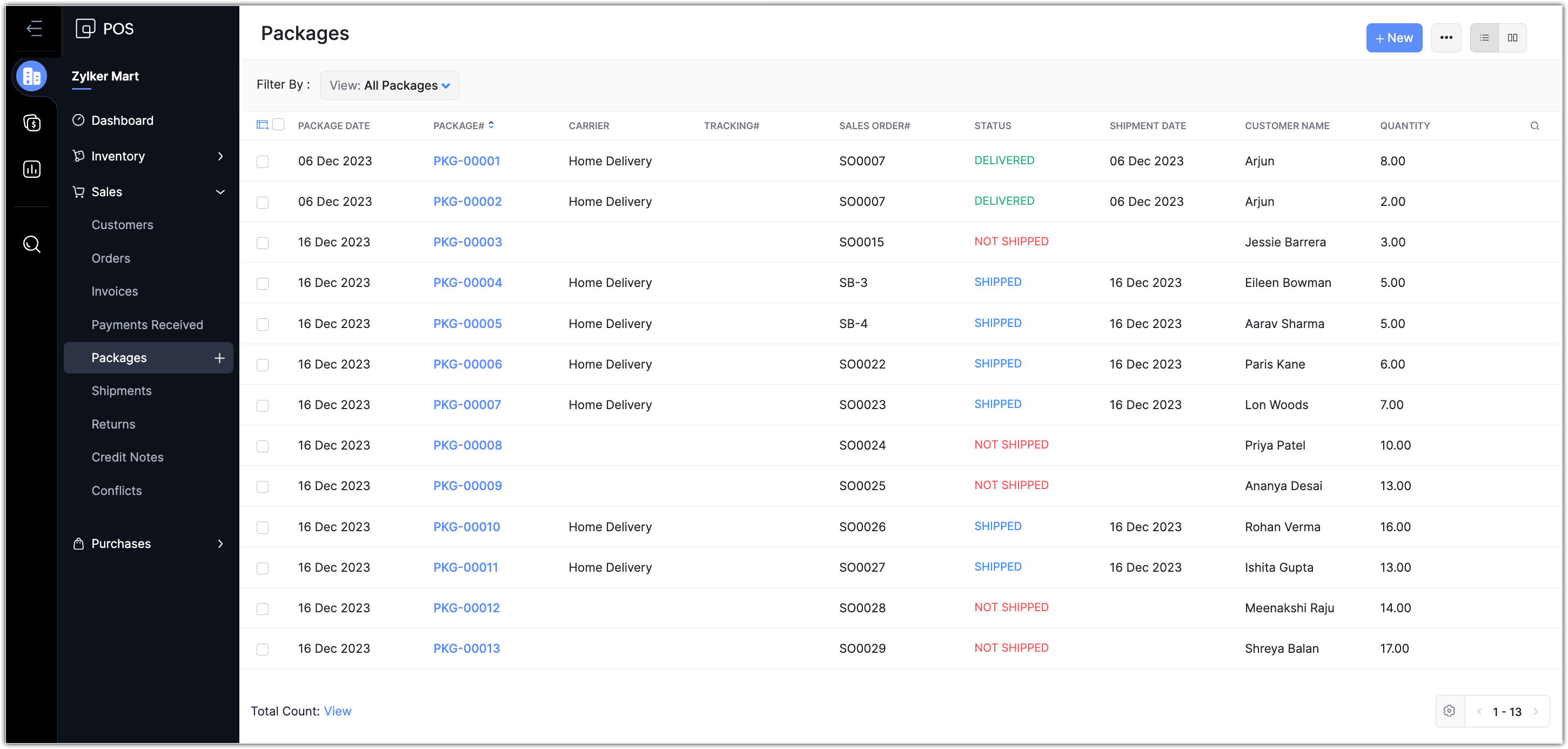1568x749 pixels.
Task: Click plus icon next to Packages
Action: click(220, 358)
